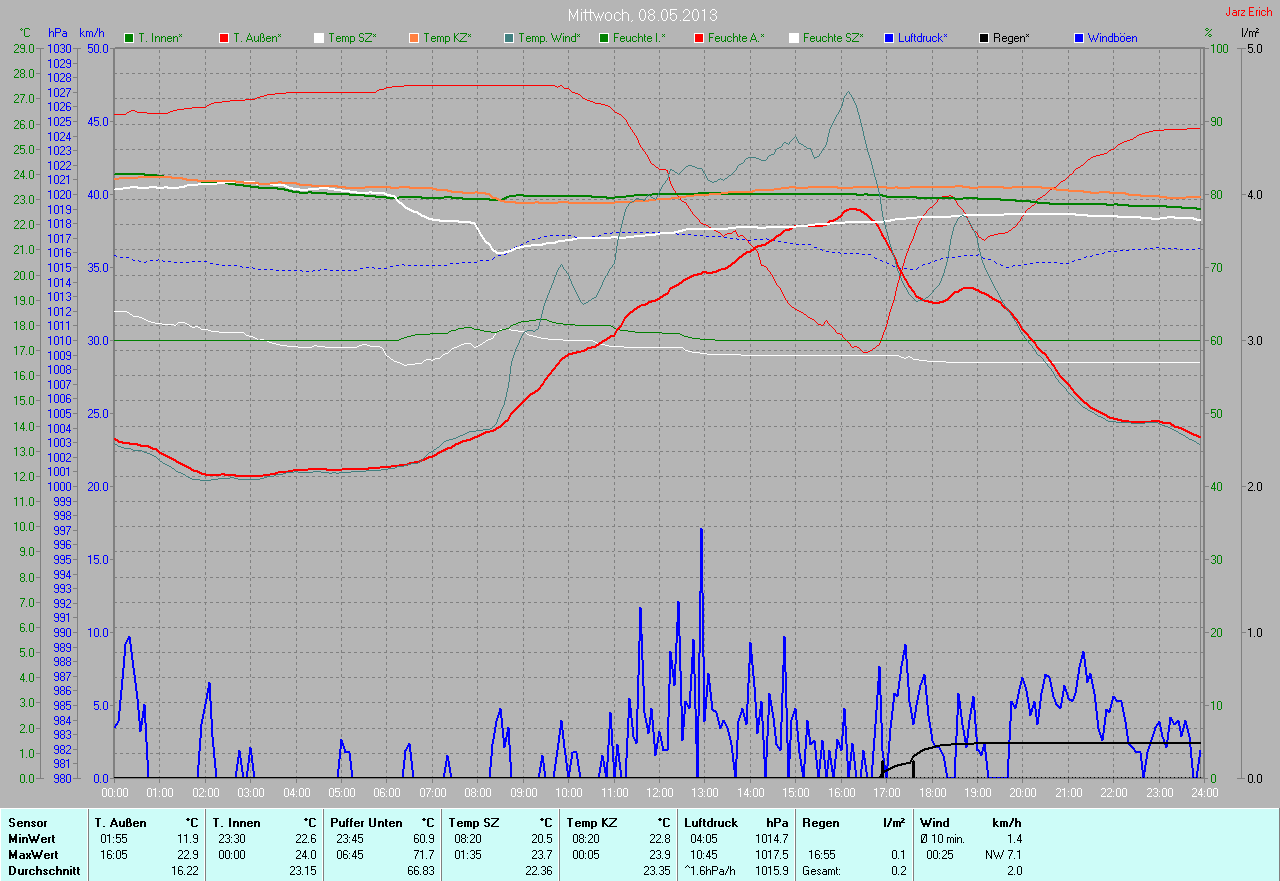Click the Durchschnitt row label
The image size is (1280, 881).
point(40,871)
